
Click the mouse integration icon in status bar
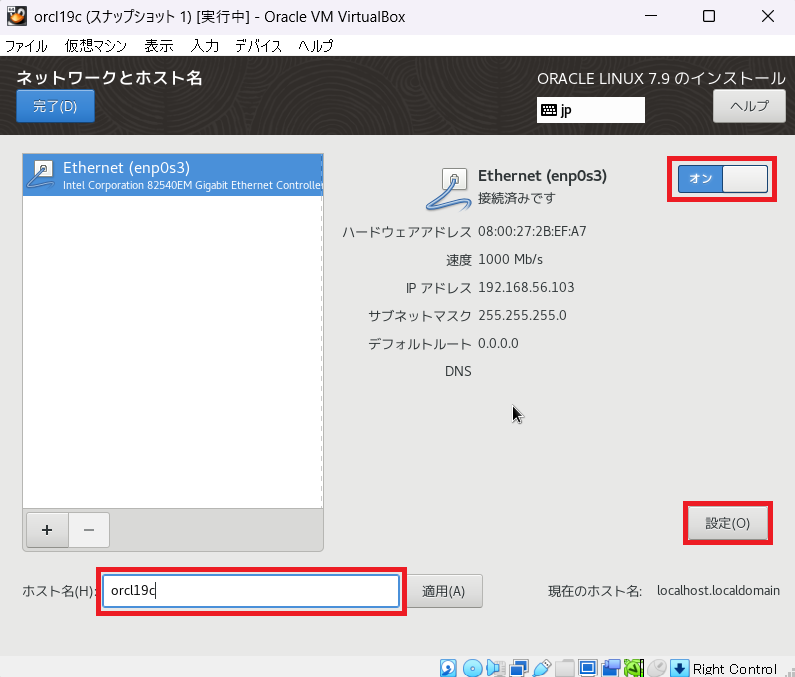657,668
